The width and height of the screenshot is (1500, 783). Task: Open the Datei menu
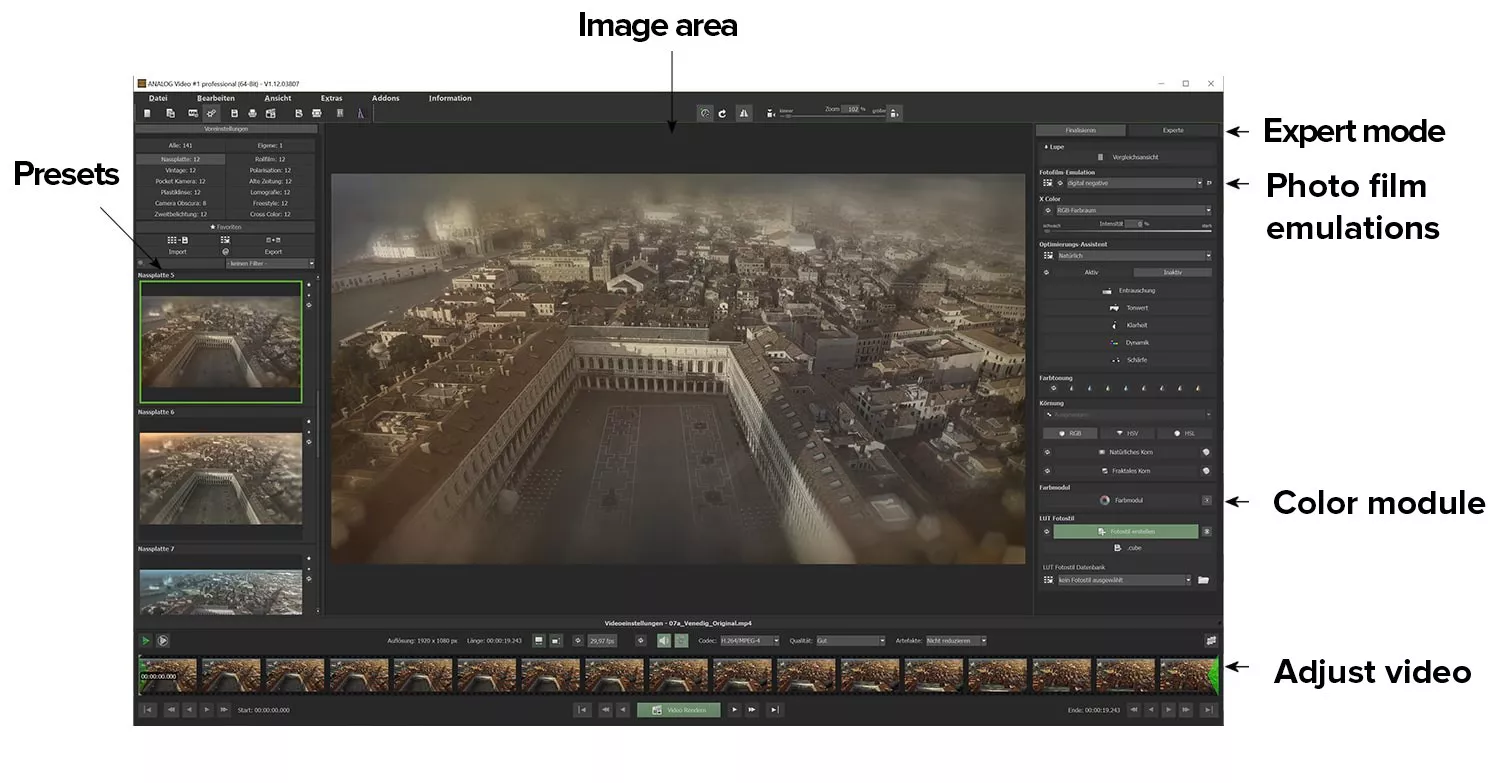158,98
